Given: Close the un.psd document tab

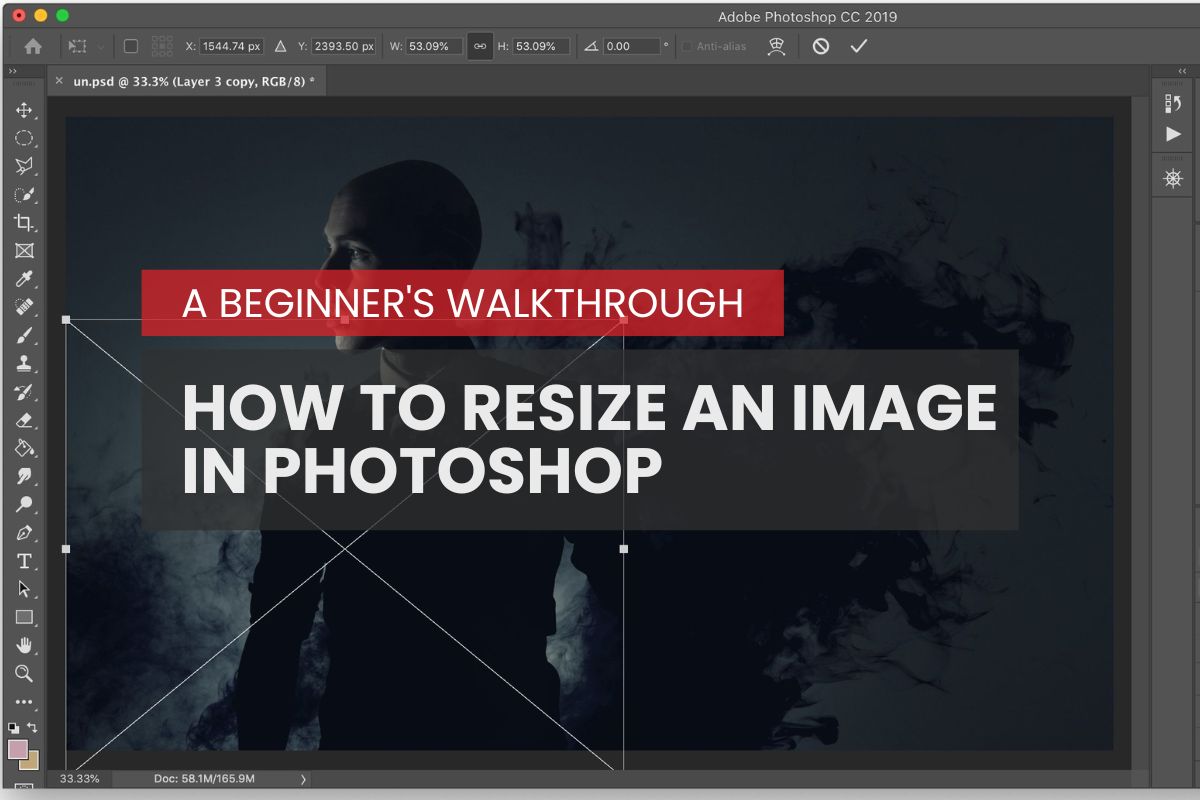Looking at the screenshot, I should (58, 81).
